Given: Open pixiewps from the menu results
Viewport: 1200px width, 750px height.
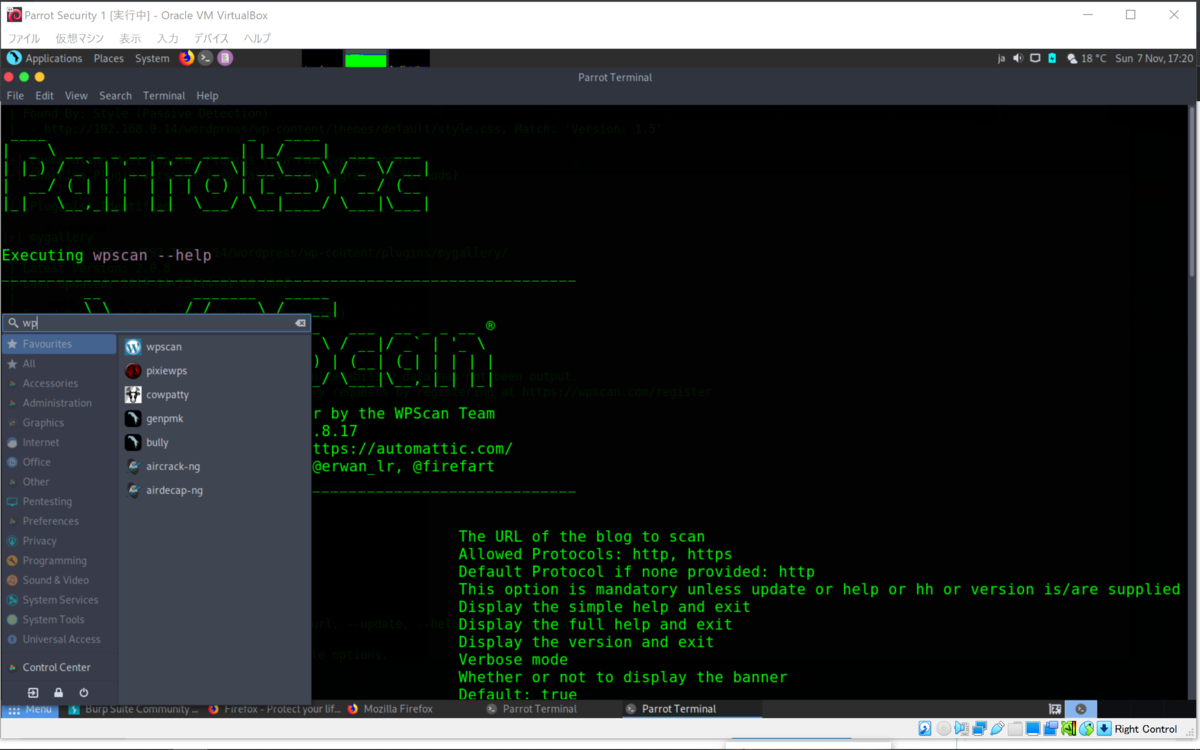Looking at the screenshot, I should click(214, 371).
